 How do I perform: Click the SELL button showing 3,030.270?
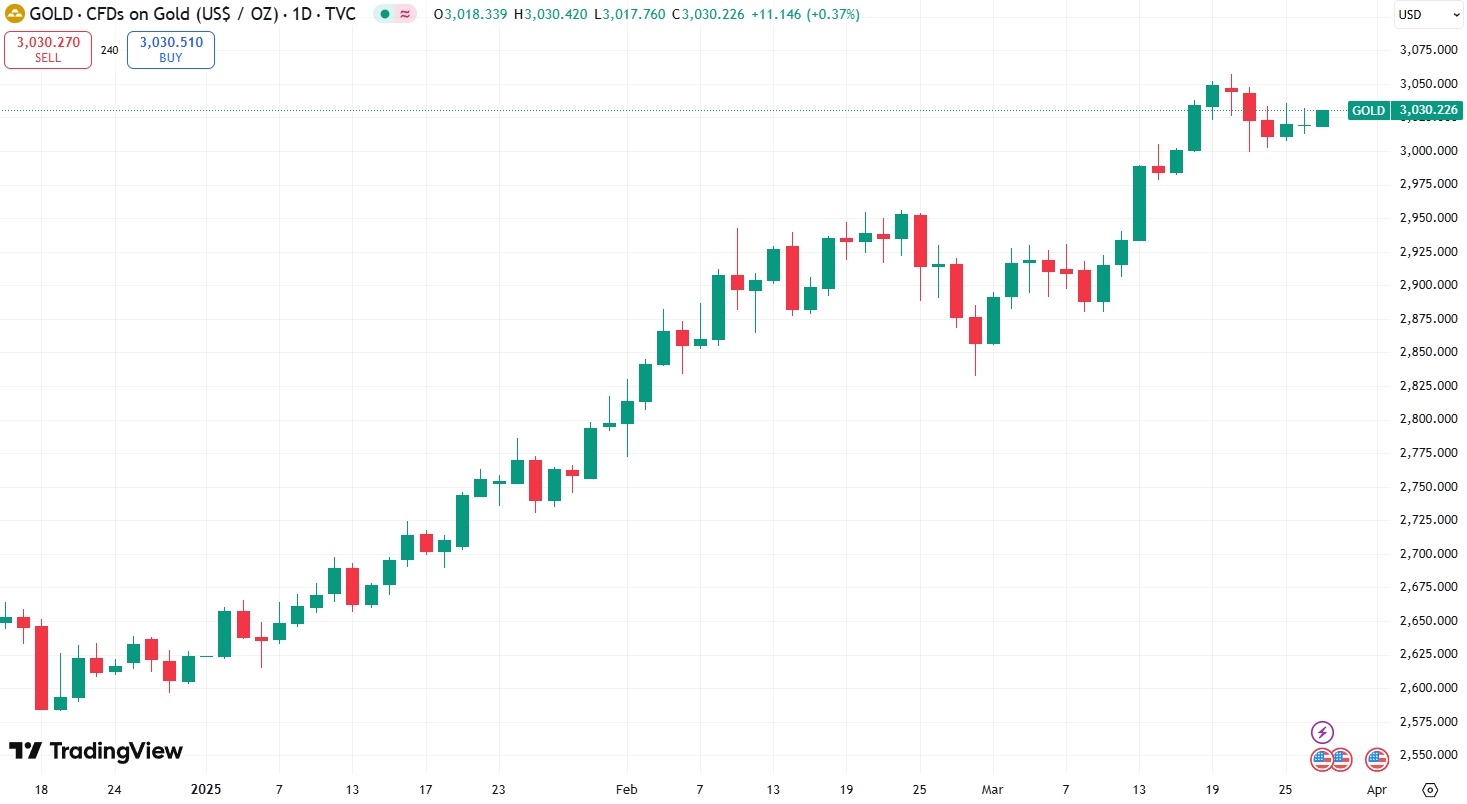[47, 49]
